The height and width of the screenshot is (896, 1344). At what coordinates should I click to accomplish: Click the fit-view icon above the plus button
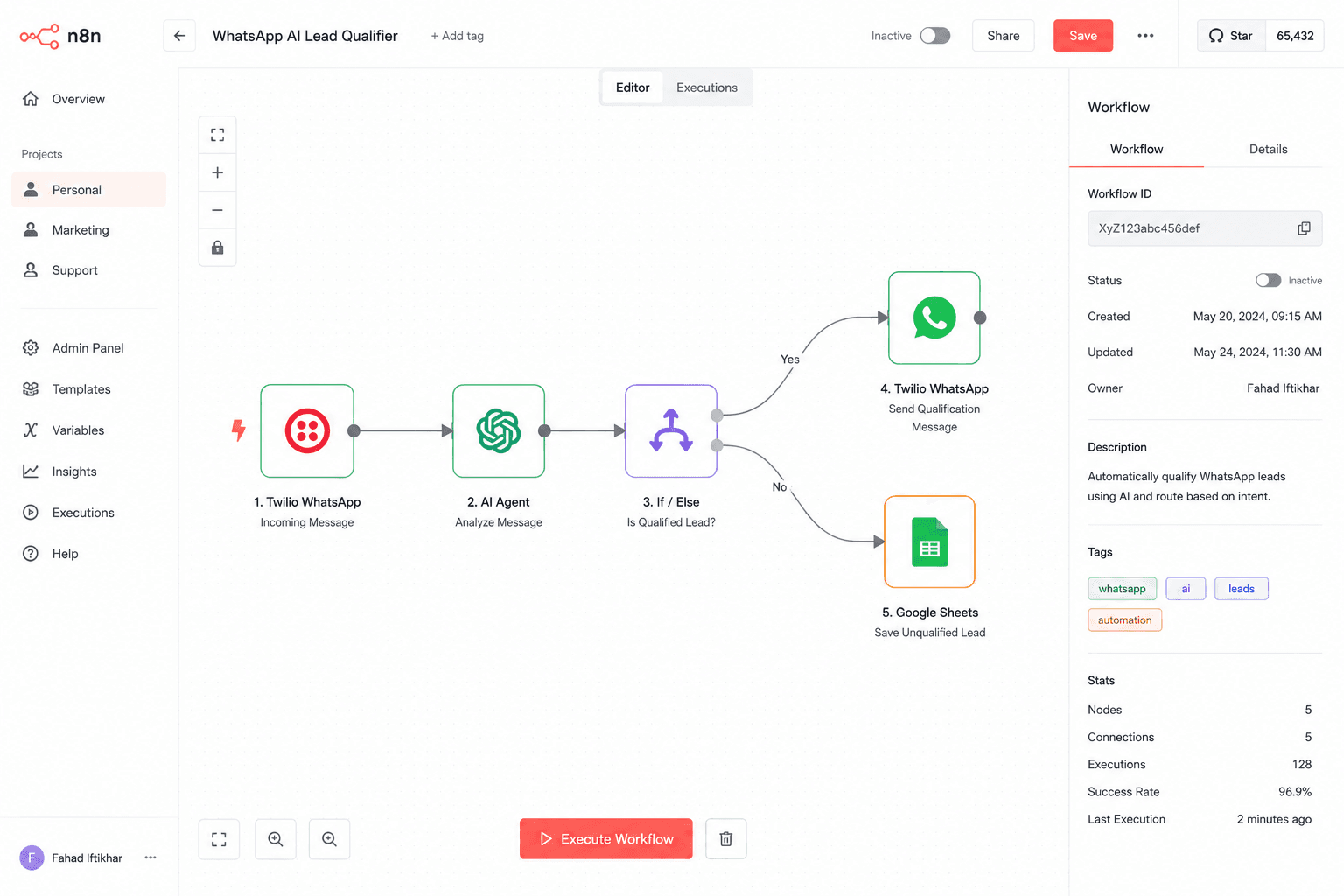coord(218,135)
